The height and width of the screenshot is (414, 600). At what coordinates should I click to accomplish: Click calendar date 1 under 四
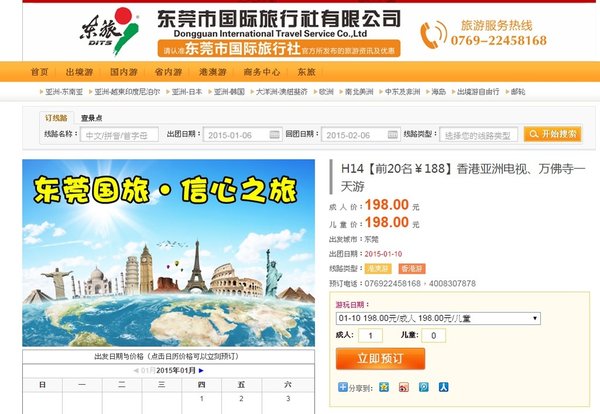coord(202,399)
